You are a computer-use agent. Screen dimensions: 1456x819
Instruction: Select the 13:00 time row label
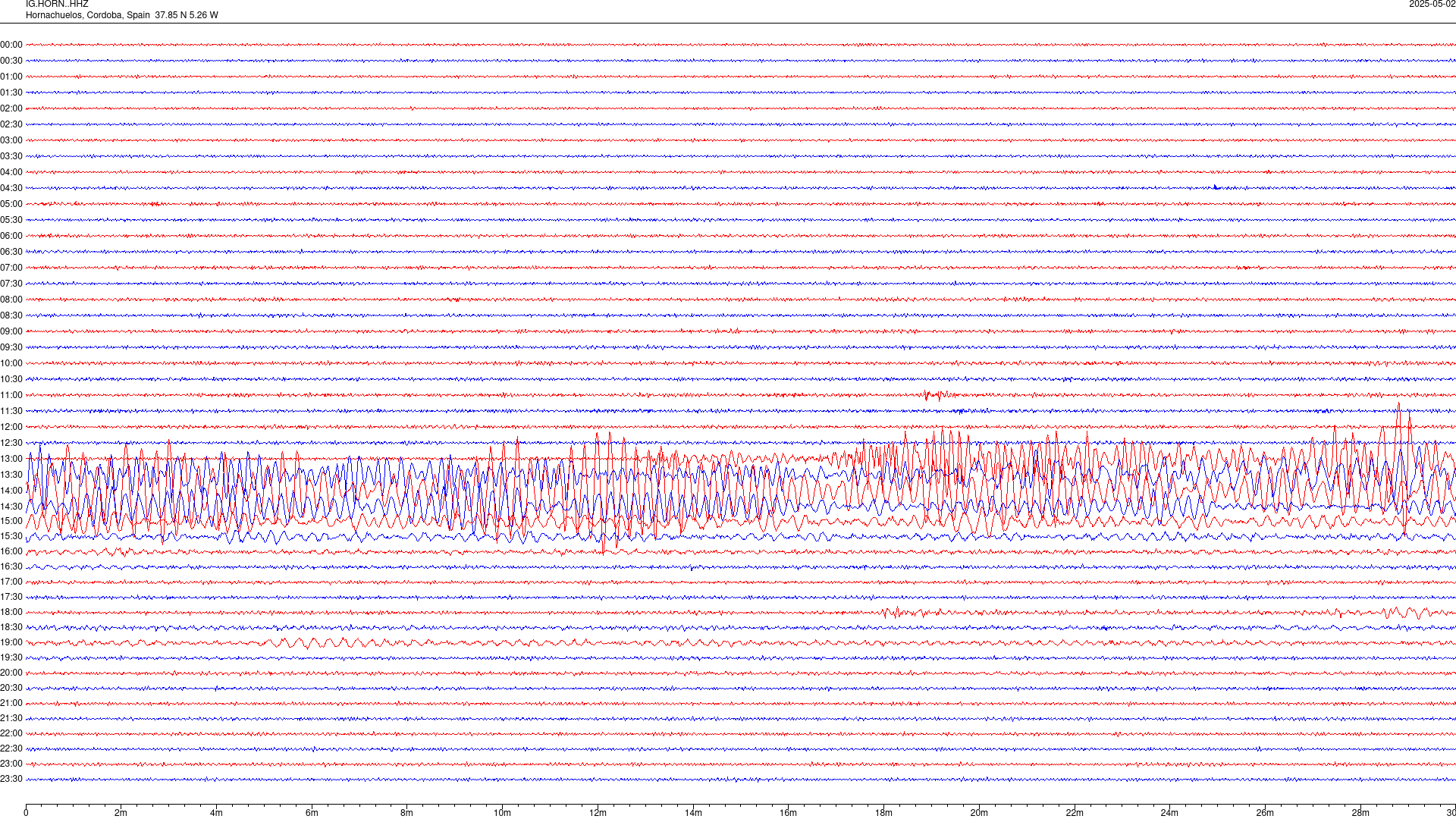coord(11,459)
